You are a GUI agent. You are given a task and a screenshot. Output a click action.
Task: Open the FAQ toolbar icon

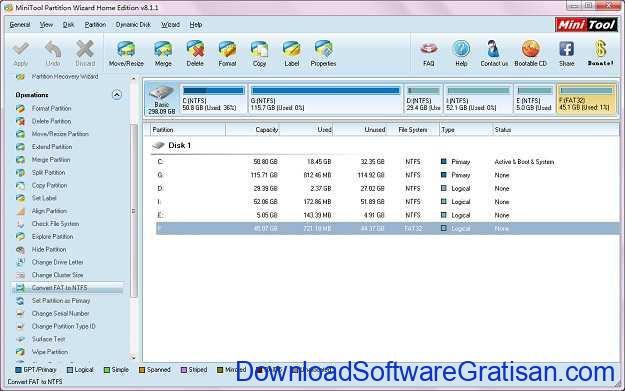tap(428, 54)
